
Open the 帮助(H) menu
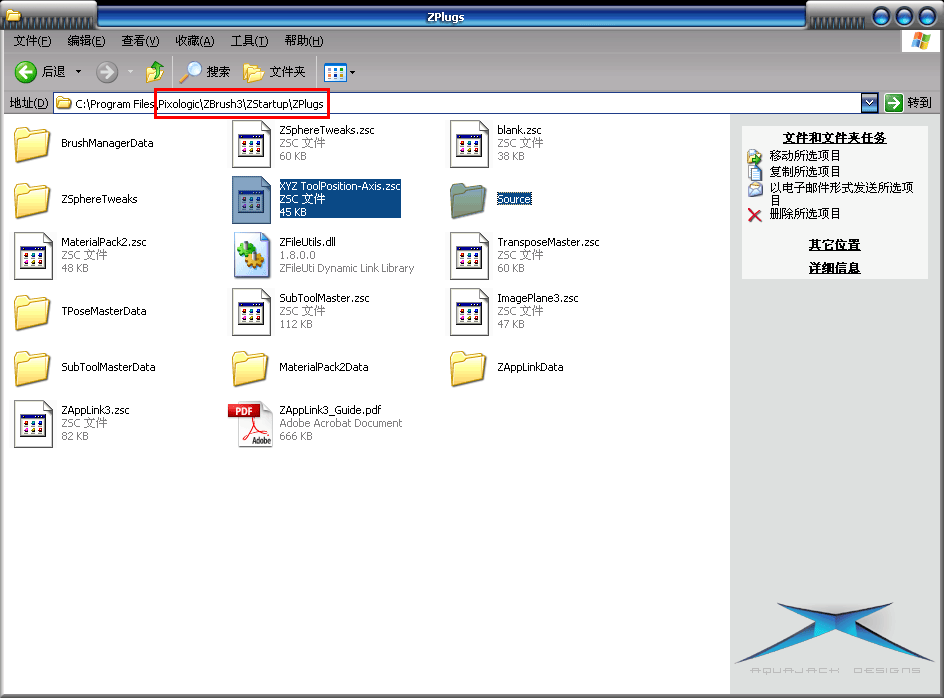[304, 41]
